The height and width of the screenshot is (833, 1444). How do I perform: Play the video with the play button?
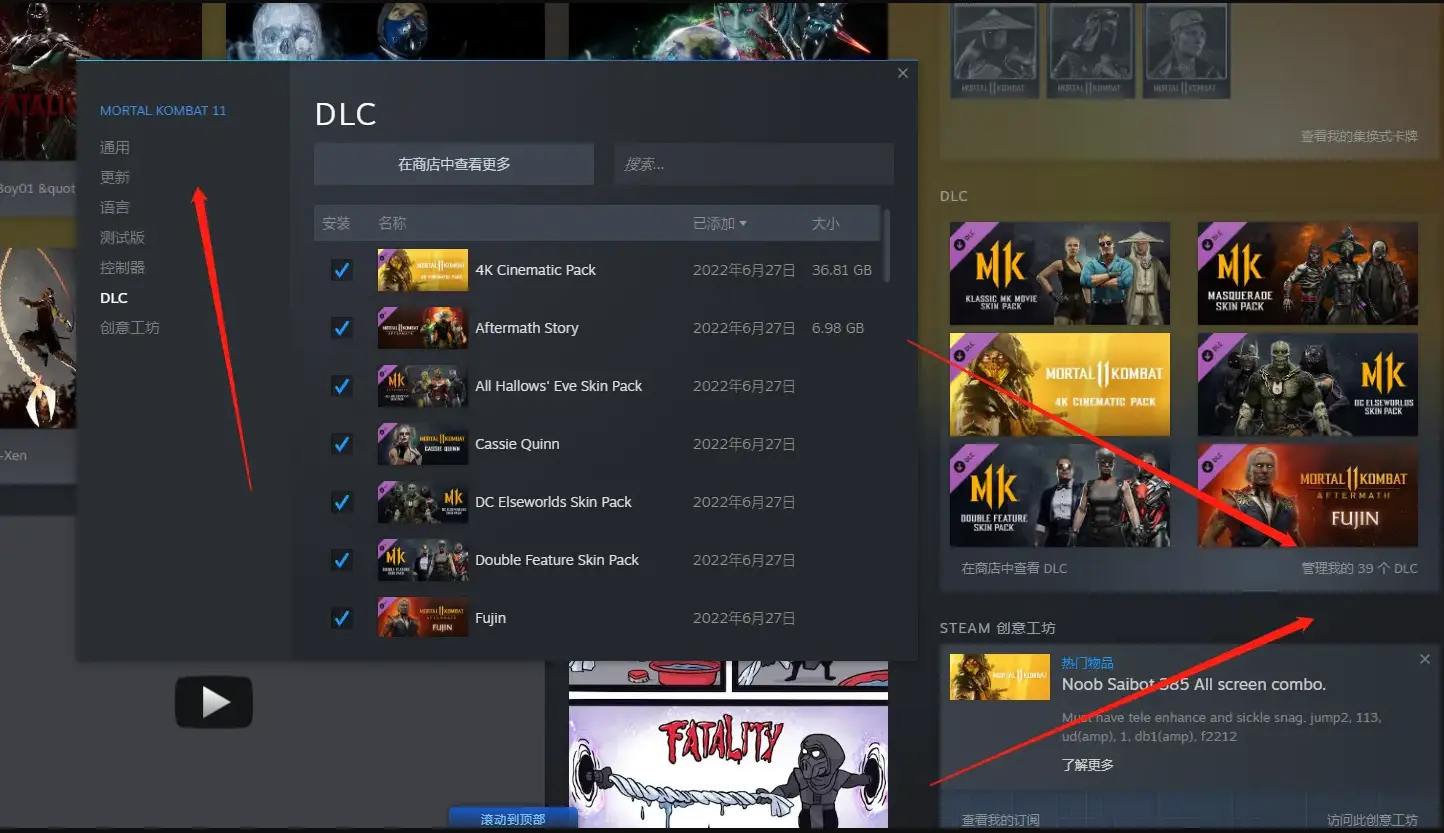(214, 702)
